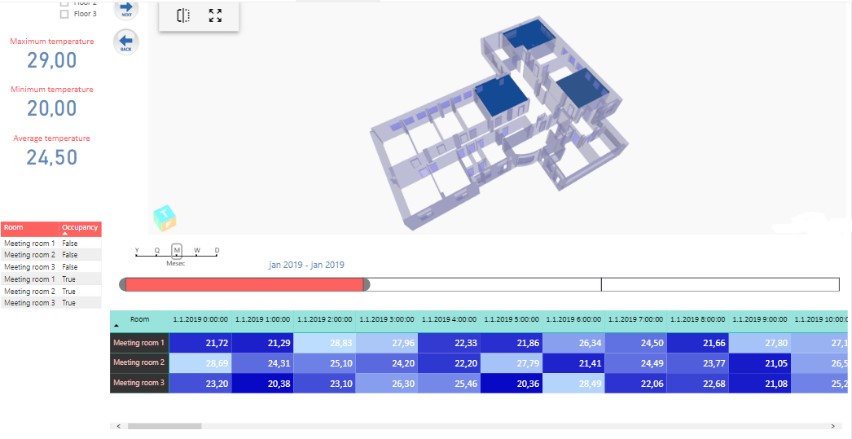Click the 24,50 cell at 7:00:00
Screen dimensions: 852x439
click(x=636, y=343)
